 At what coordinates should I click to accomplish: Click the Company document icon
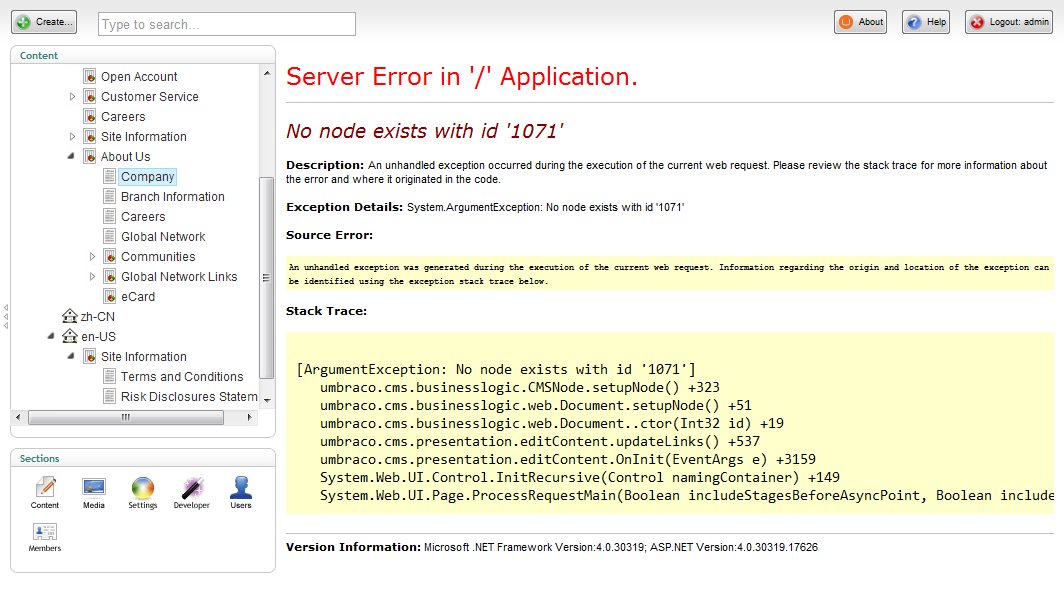109,176
